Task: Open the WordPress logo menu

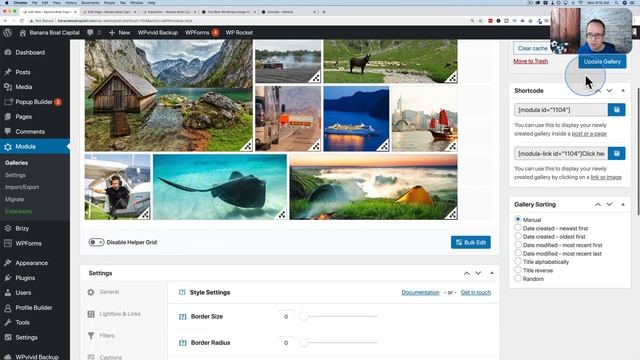Action: coord(7,33)
